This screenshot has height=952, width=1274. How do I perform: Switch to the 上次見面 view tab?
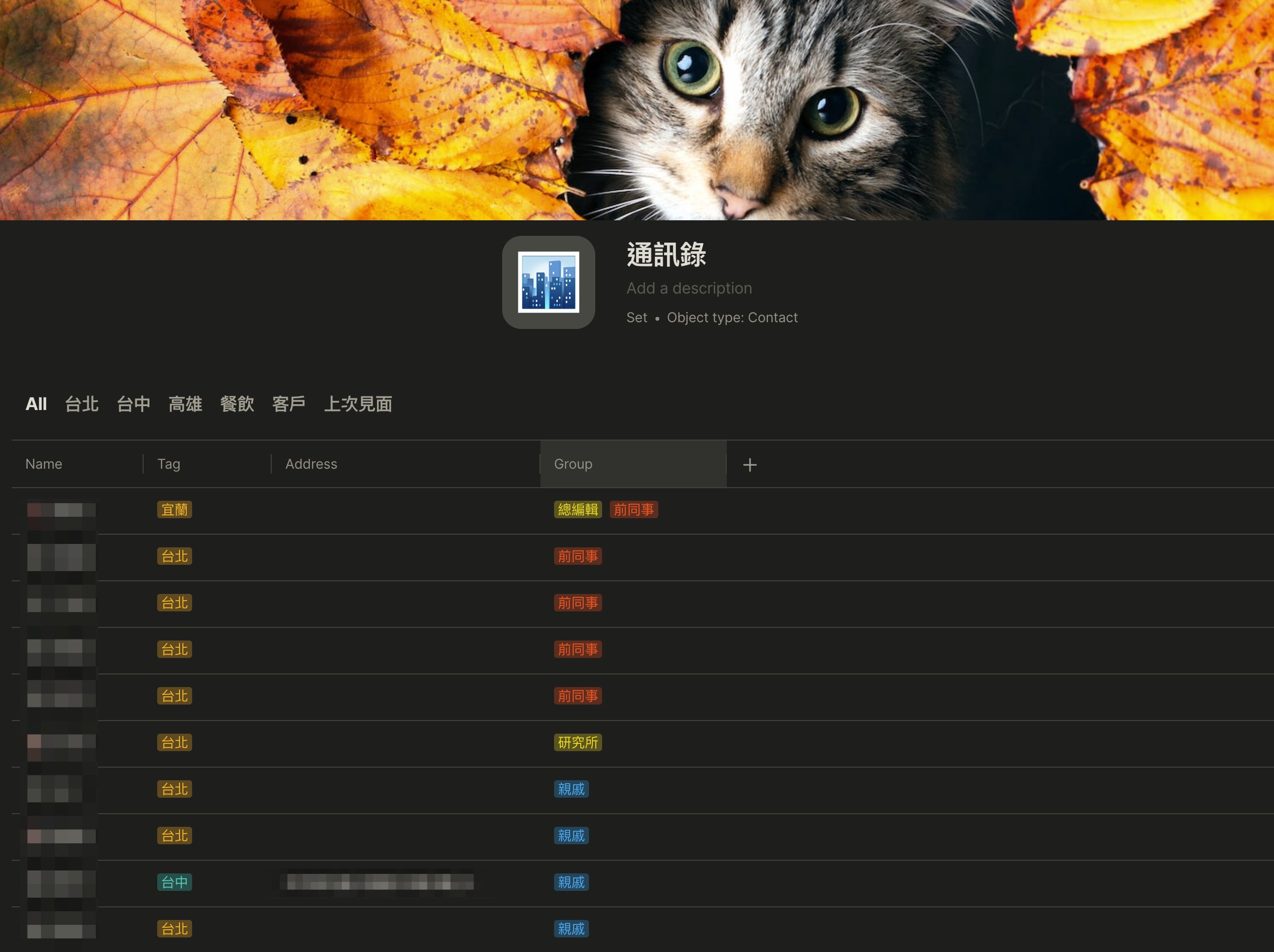358,404
